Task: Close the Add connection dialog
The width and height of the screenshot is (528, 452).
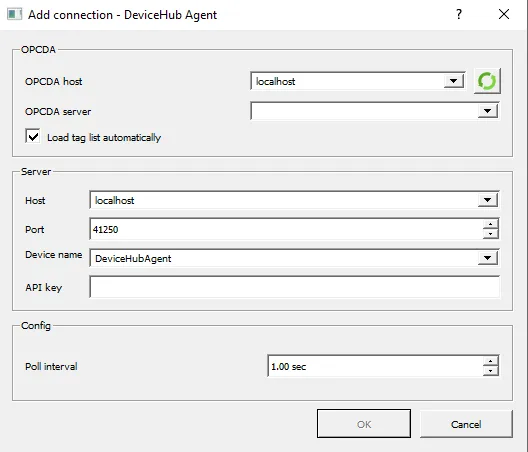Action: point(504,14)
